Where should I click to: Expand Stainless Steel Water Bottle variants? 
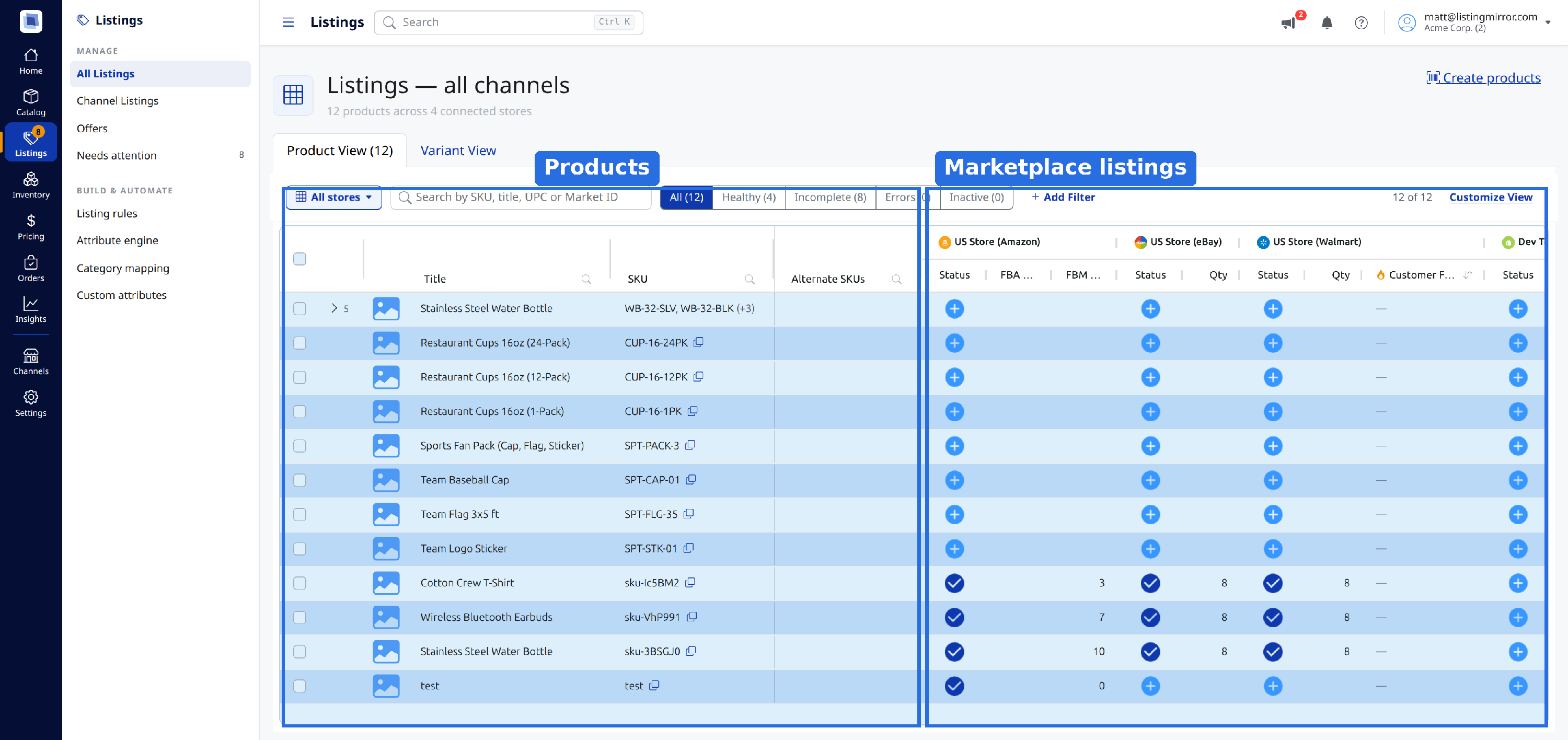(333, 308)
